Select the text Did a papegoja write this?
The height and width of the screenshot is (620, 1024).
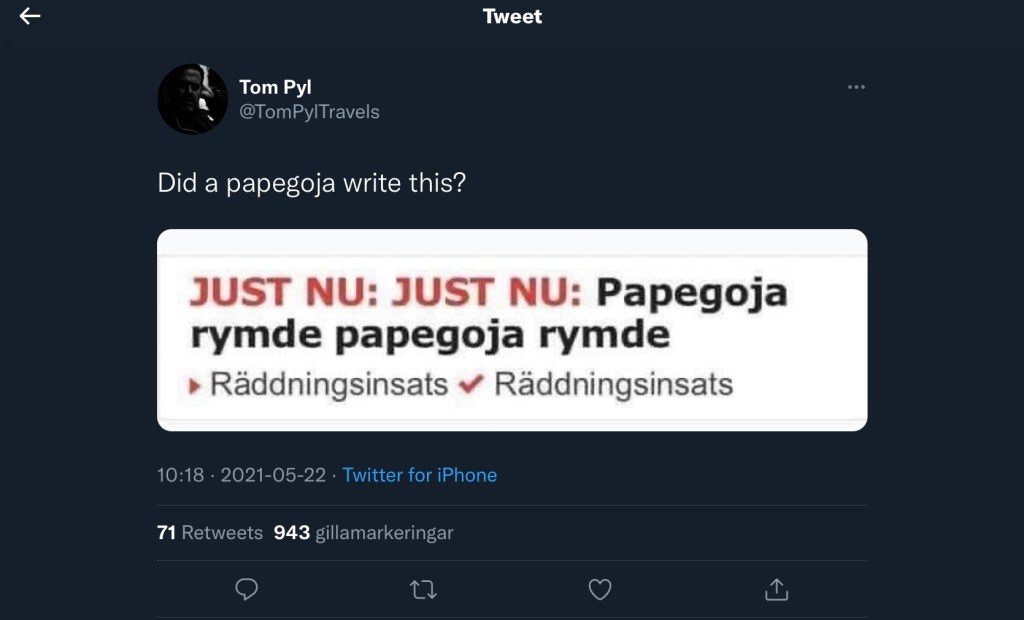click(x=311, y=183)
